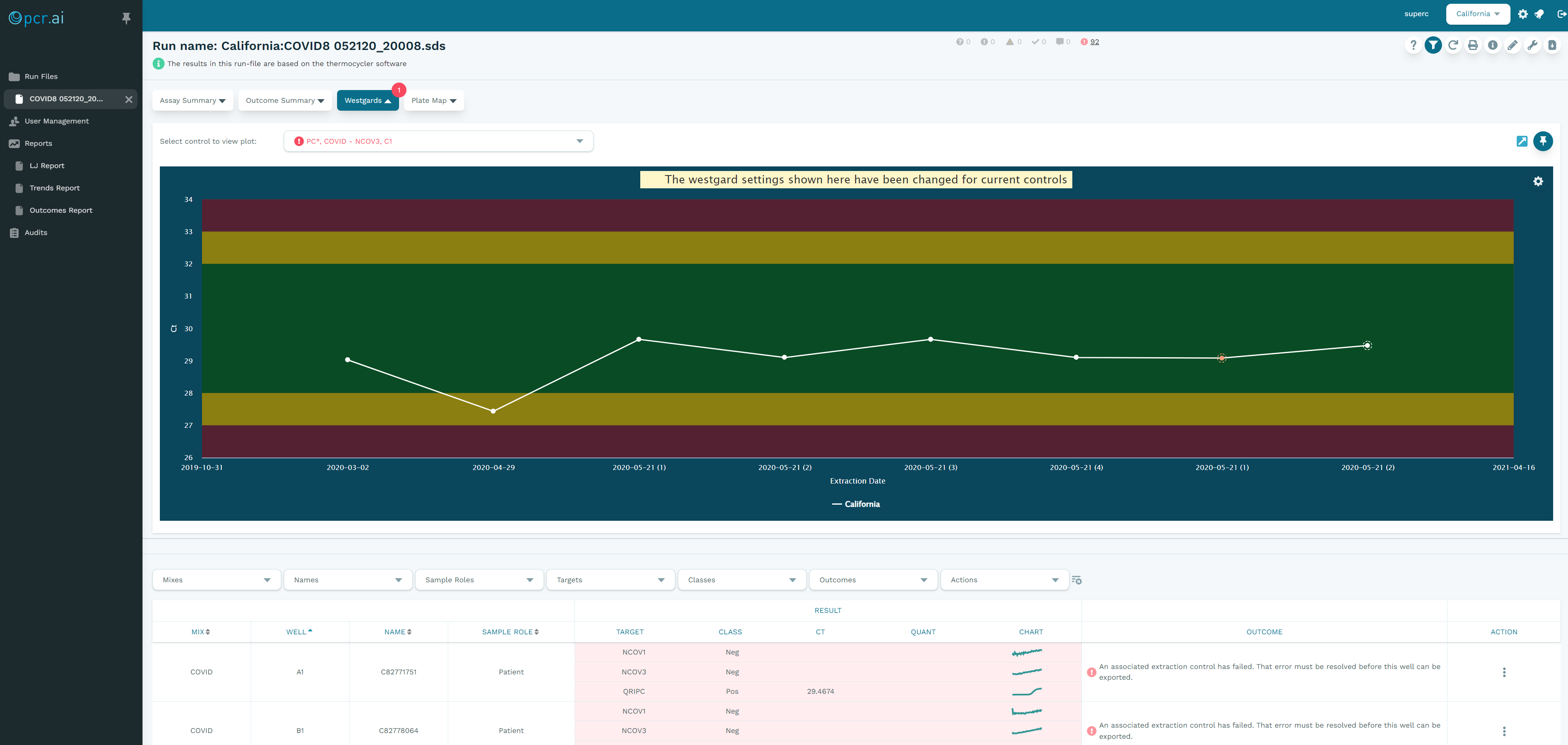Open the Westgard chart settings gear
This screenshot has width=1568, height=745.
1538,181
